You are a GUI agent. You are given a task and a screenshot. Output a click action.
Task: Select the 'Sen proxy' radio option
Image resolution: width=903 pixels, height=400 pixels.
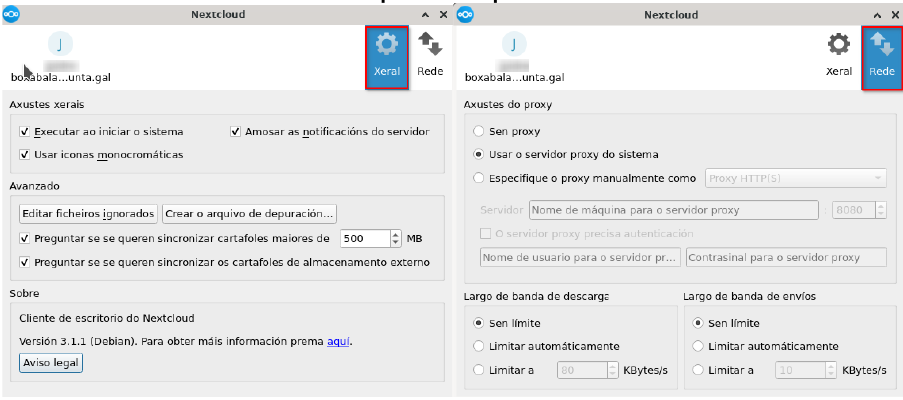tap(480, 131)
